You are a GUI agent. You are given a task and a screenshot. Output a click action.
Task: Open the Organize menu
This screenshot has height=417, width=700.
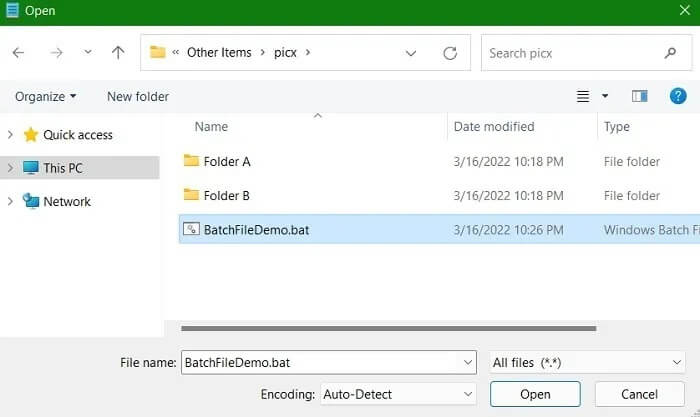(46, 96)
